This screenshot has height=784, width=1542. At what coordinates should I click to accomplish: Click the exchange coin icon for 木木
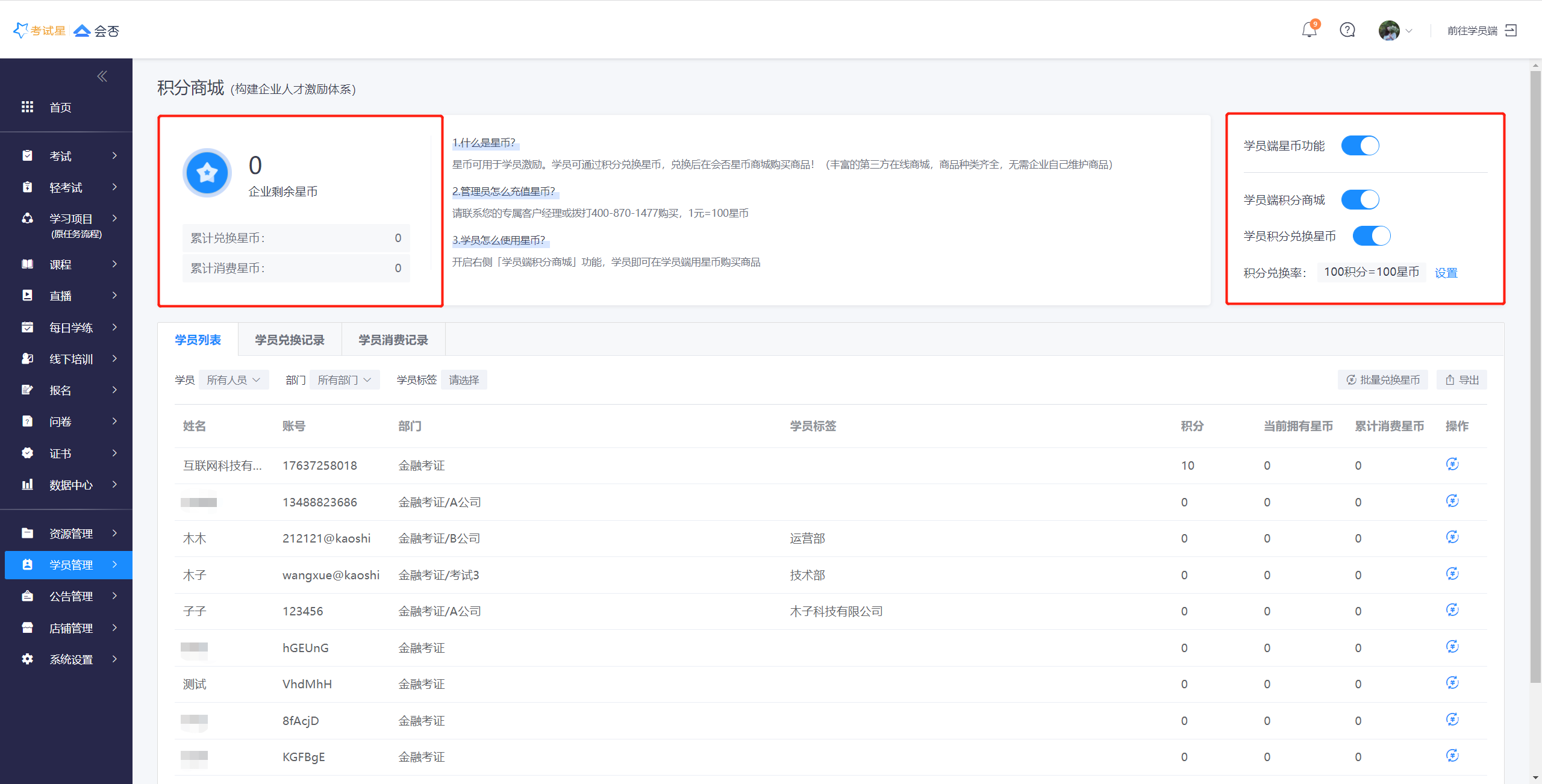tap(1452, 538)
